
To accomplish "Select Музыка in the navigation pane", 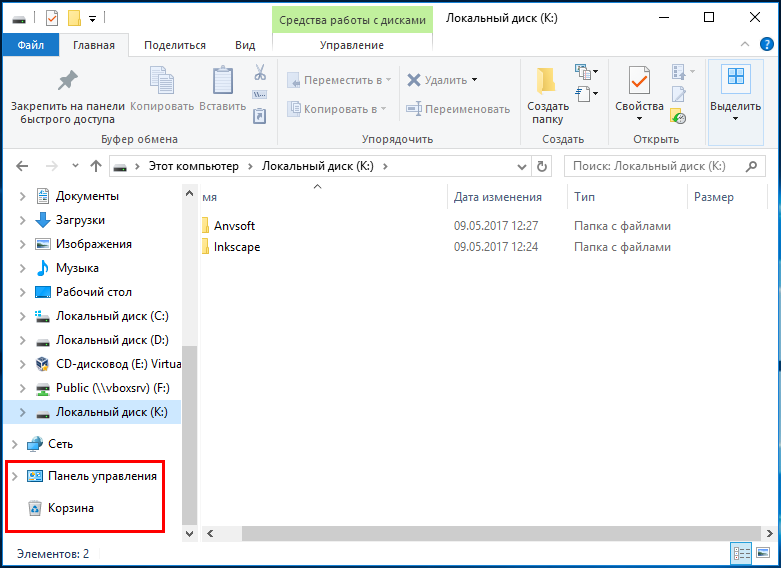I will click(x=77, y=268).
